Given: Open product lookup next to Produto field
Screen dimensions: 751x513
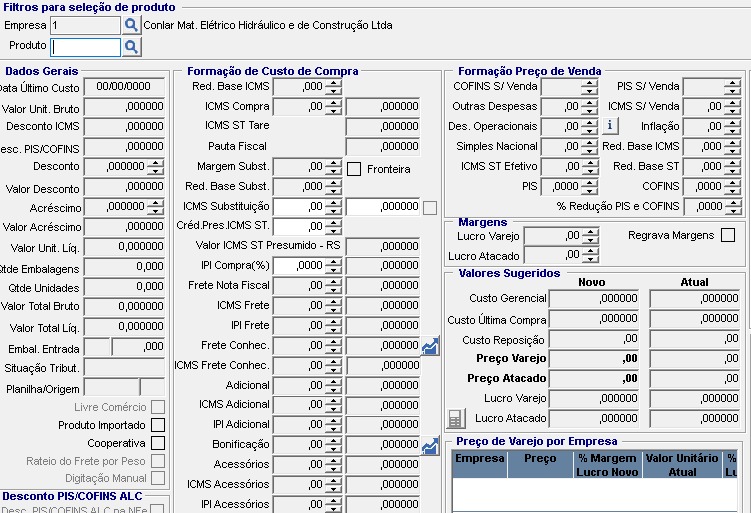Looking at the screenshot, I should click(x=131, y=46).
